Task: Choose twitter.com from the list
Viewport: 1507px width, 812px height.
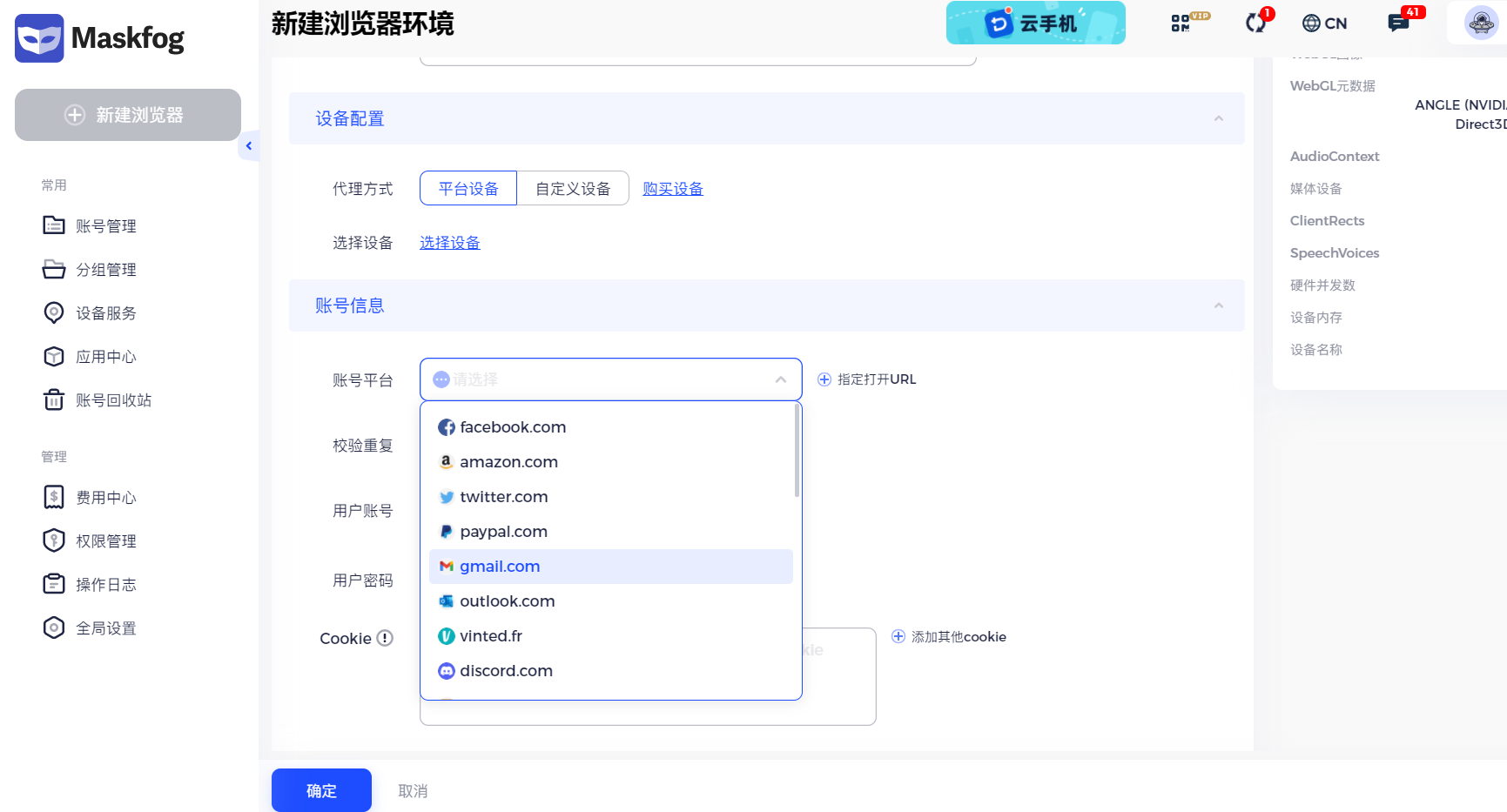Action: 611,497
